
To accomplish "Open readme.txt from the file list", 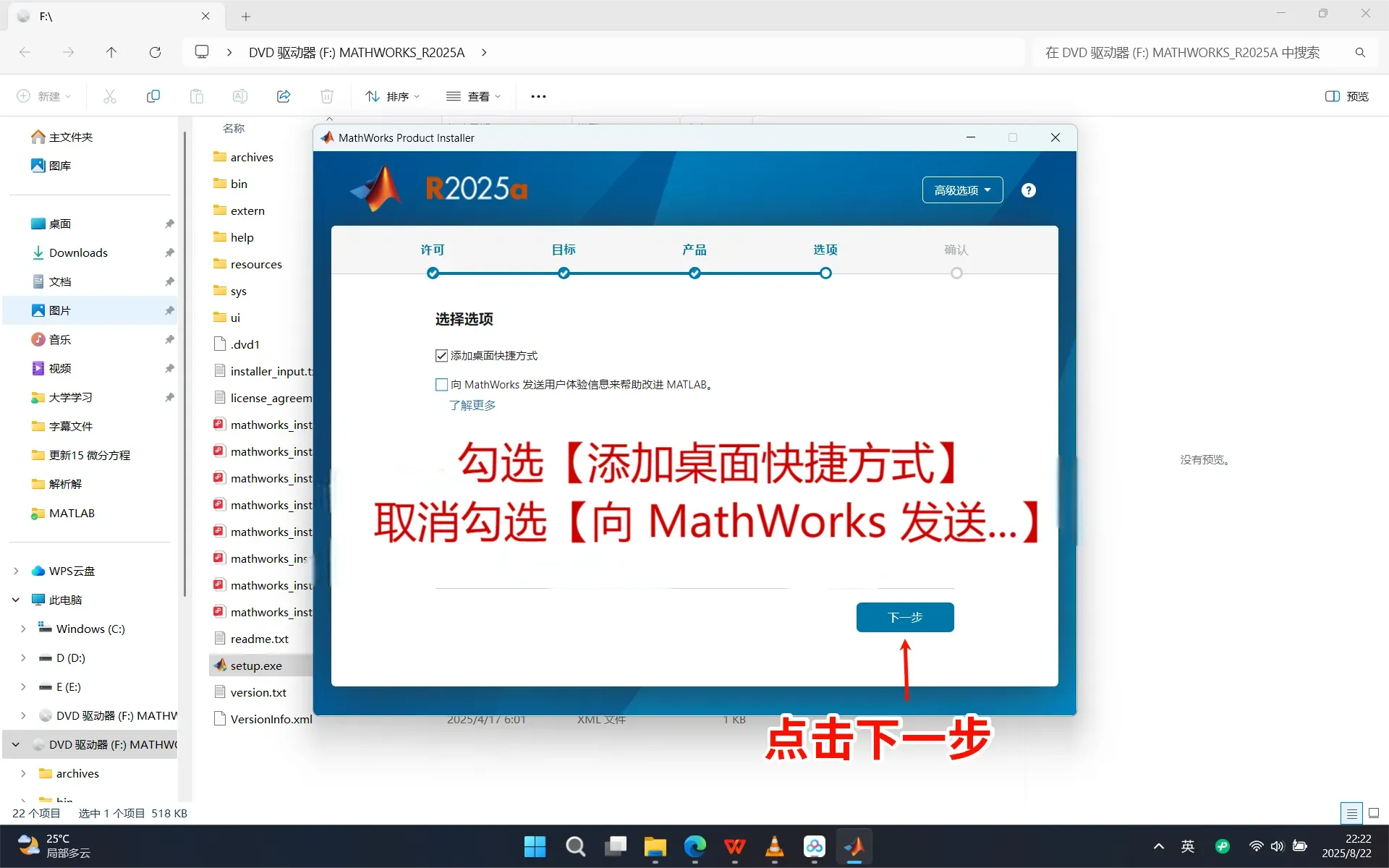I will pyautogui.click(x=258, y=639).
